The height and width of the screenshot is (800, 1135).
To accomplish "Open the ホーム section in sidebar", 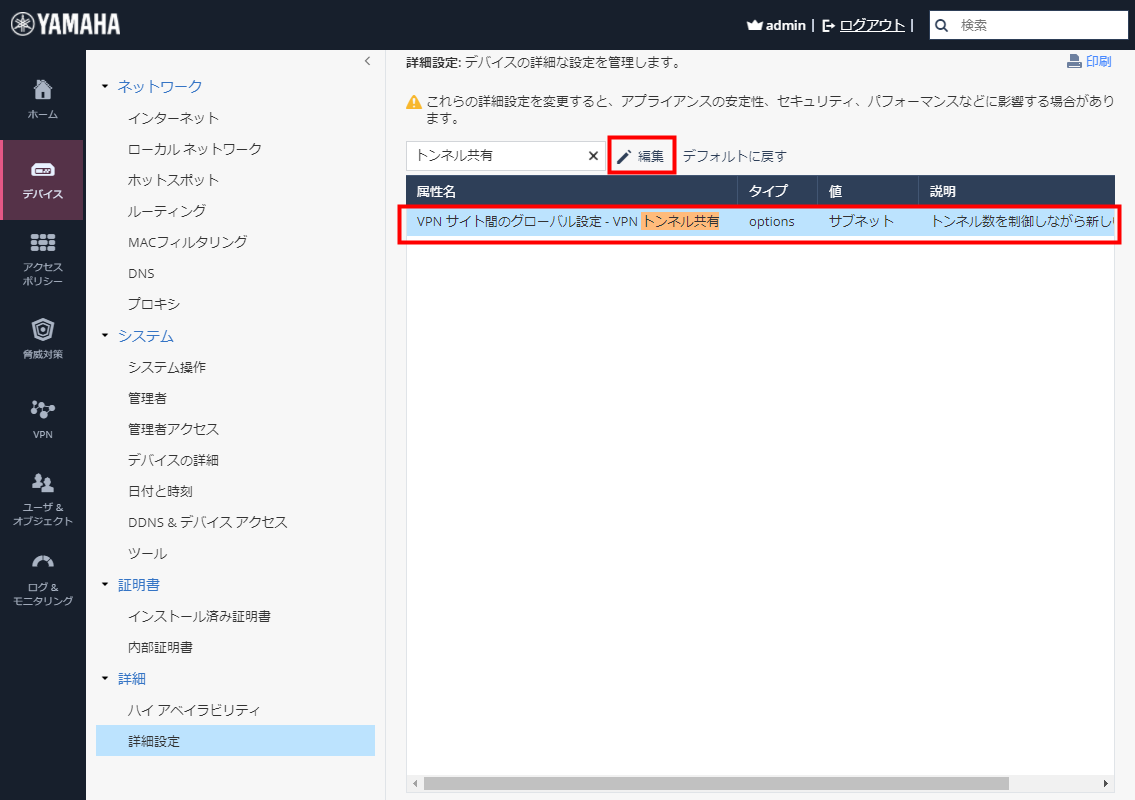I will tap(42, 95).
